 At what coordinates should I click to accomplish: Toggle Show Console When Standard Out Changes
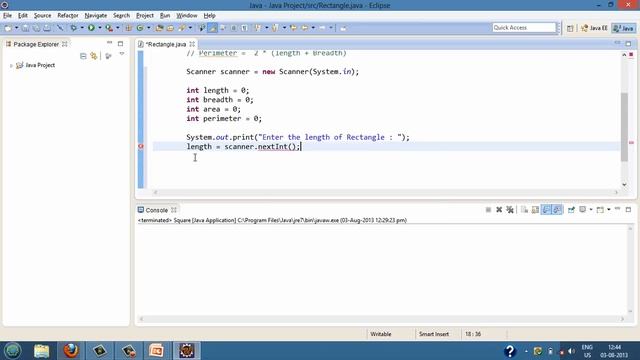pyautogui.click(x=546, y=210)
